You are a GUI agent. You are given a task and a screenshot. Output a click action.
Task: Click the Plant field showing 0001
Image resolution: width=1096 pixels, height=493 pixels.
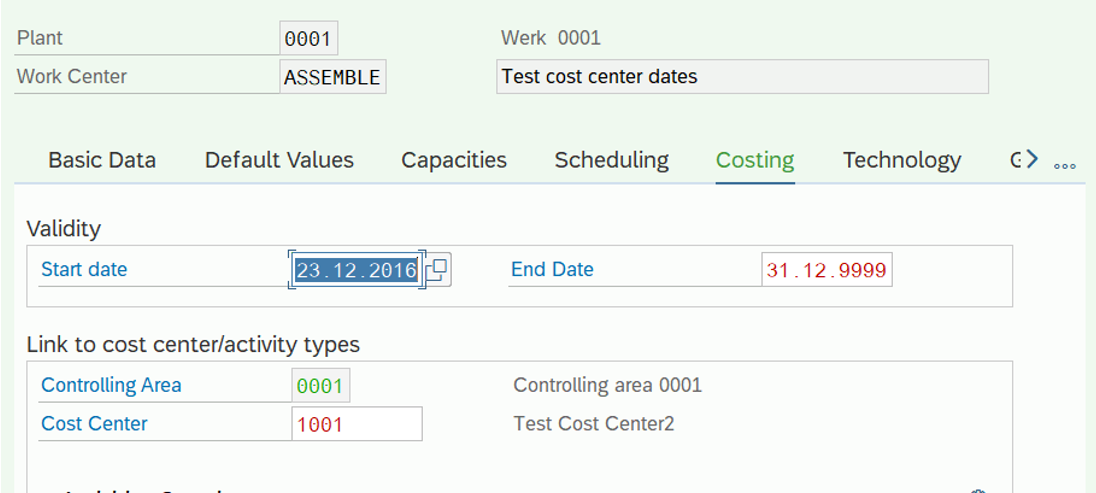click(x=308, y=39)
